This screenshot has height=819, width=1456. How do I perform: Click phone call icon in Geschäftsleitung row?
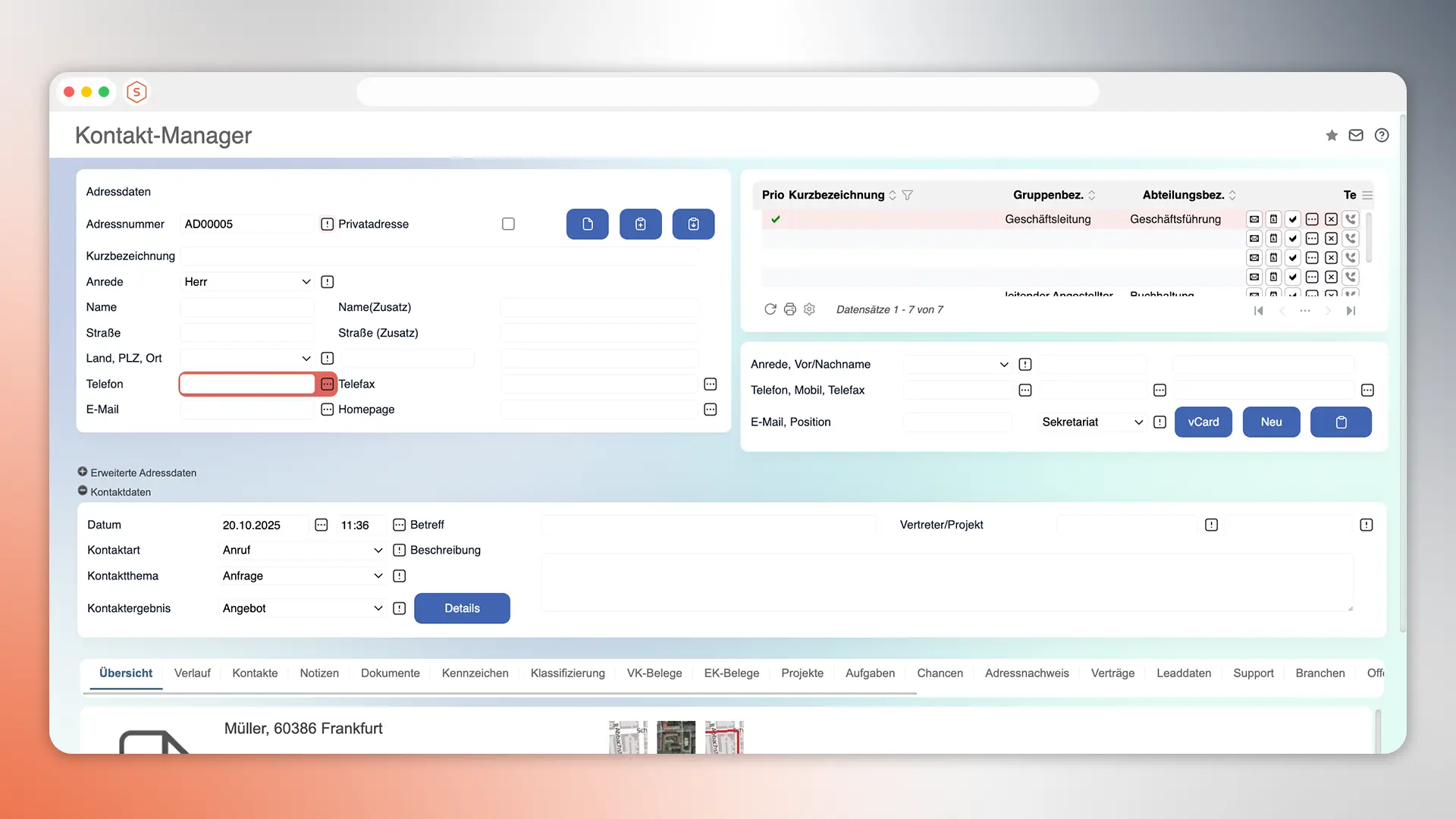pyautogui.click(x=1351, y=219)
